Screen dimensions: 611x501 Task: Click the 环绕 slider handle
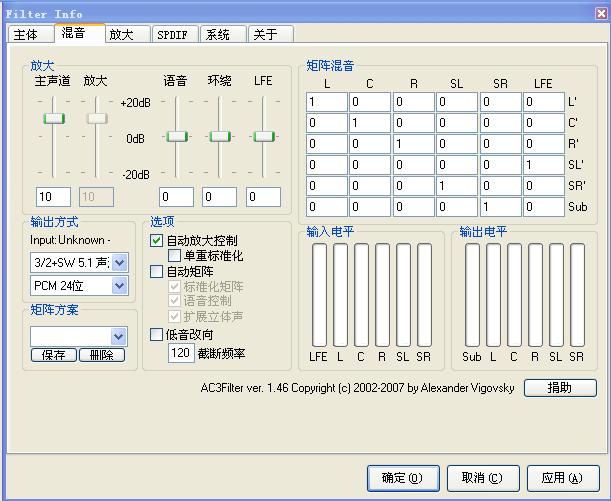click(x=220, y=136)
